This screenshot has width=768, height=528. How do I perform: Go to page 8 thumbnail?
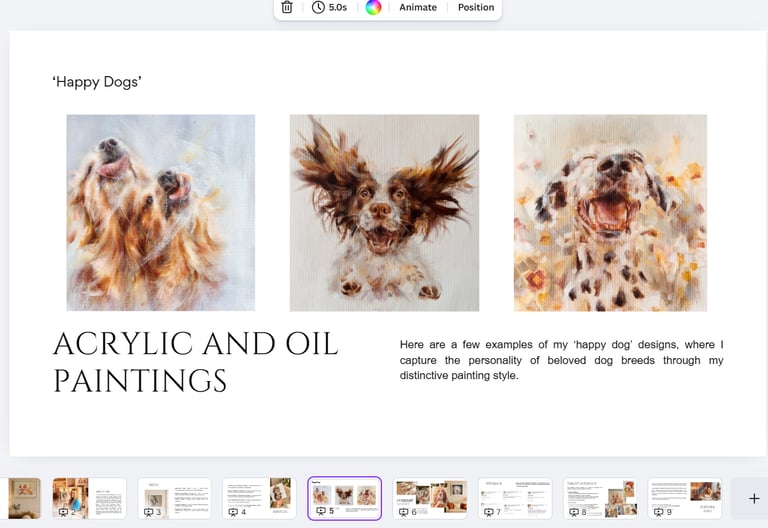[x=600, y=498]
